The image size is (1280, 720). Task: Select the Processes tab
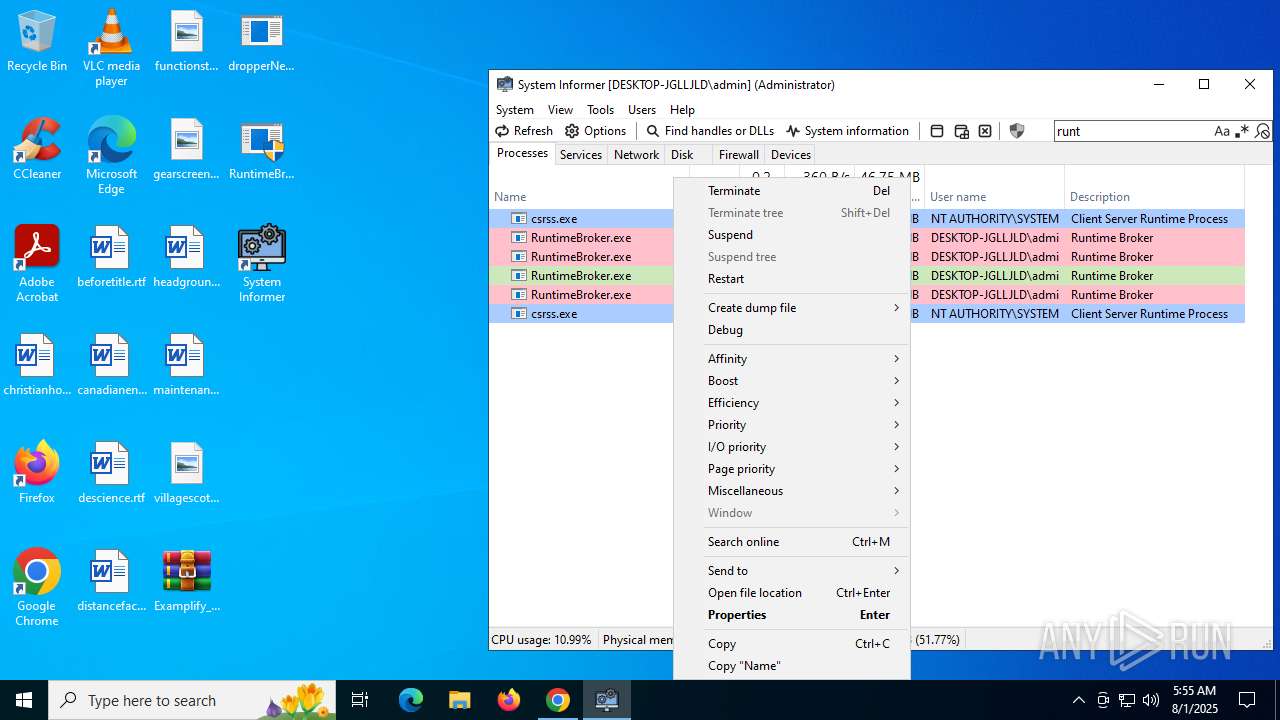click(523, 153)
